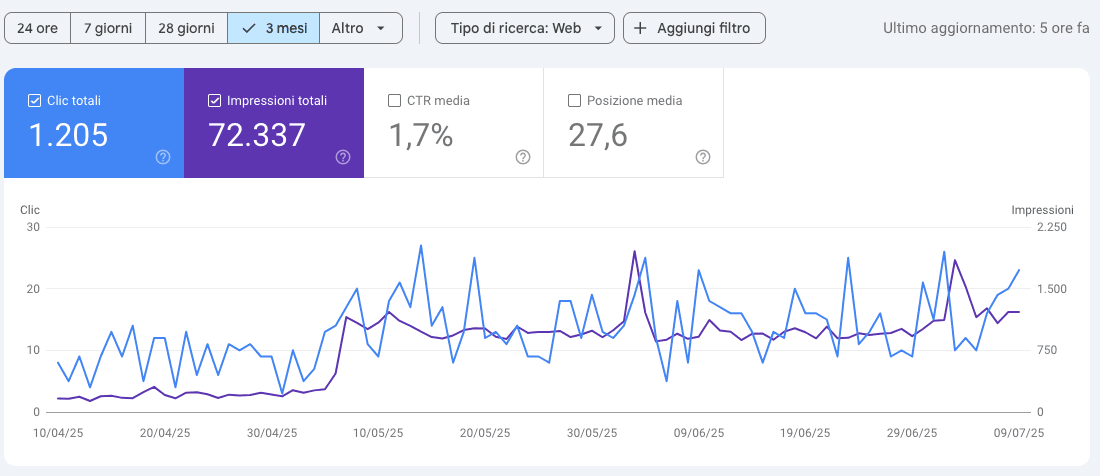
Task: Open help icon on Clic totali card
Action: [163, 157]
